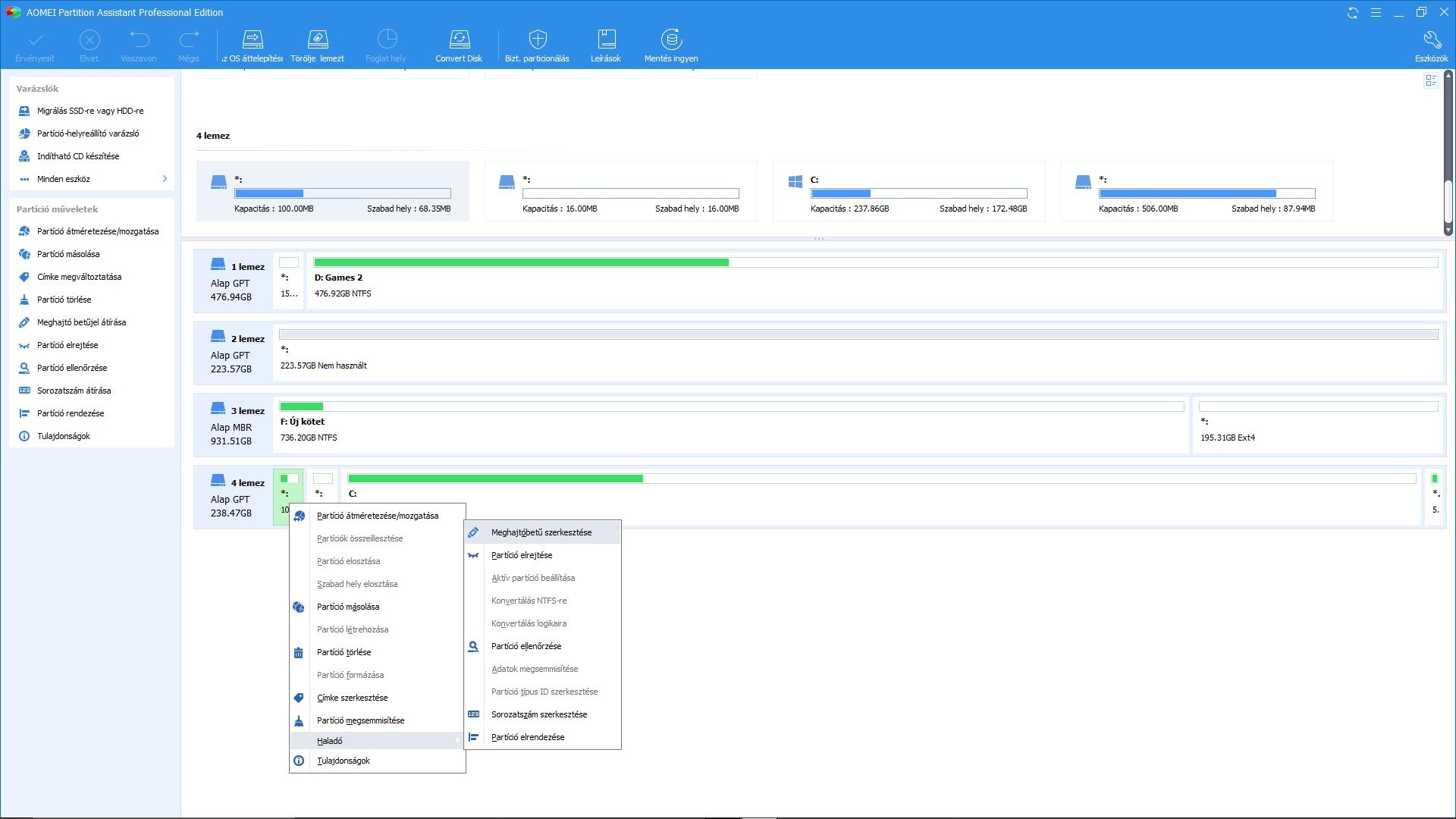Select the 195.31GB Ext4 partition
Screen dimensions: 1456x819
click(x=1318, y=425)
